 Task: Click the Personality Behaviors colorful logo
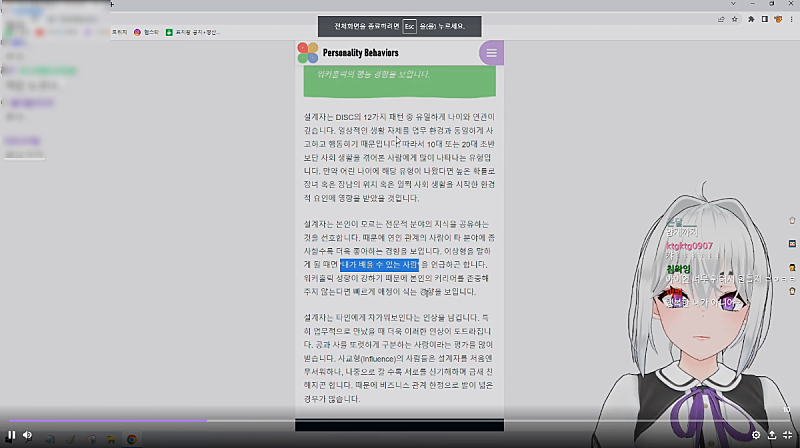308,53
